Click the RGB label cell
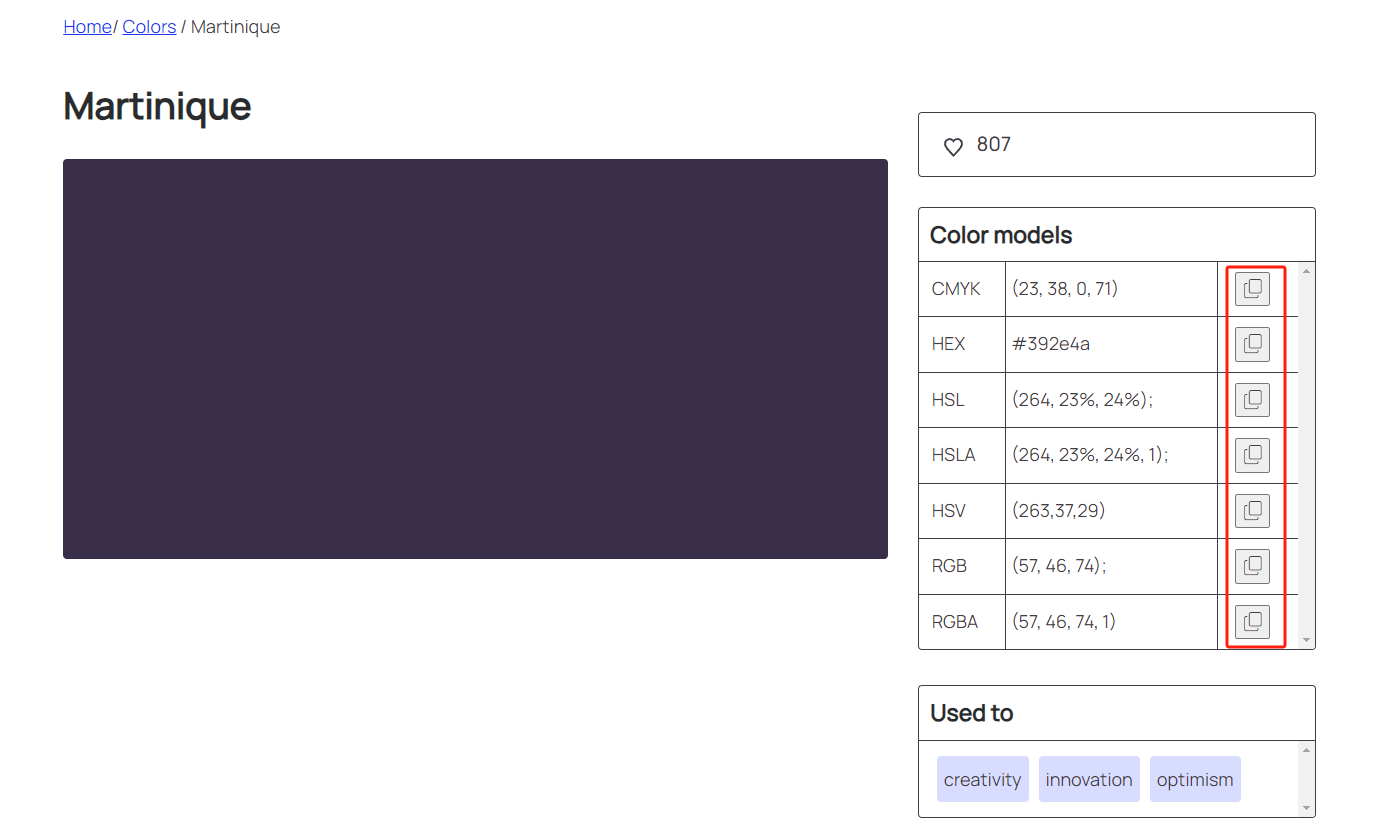Screen dimensions: 1397x827 click(x=962, y=566)
